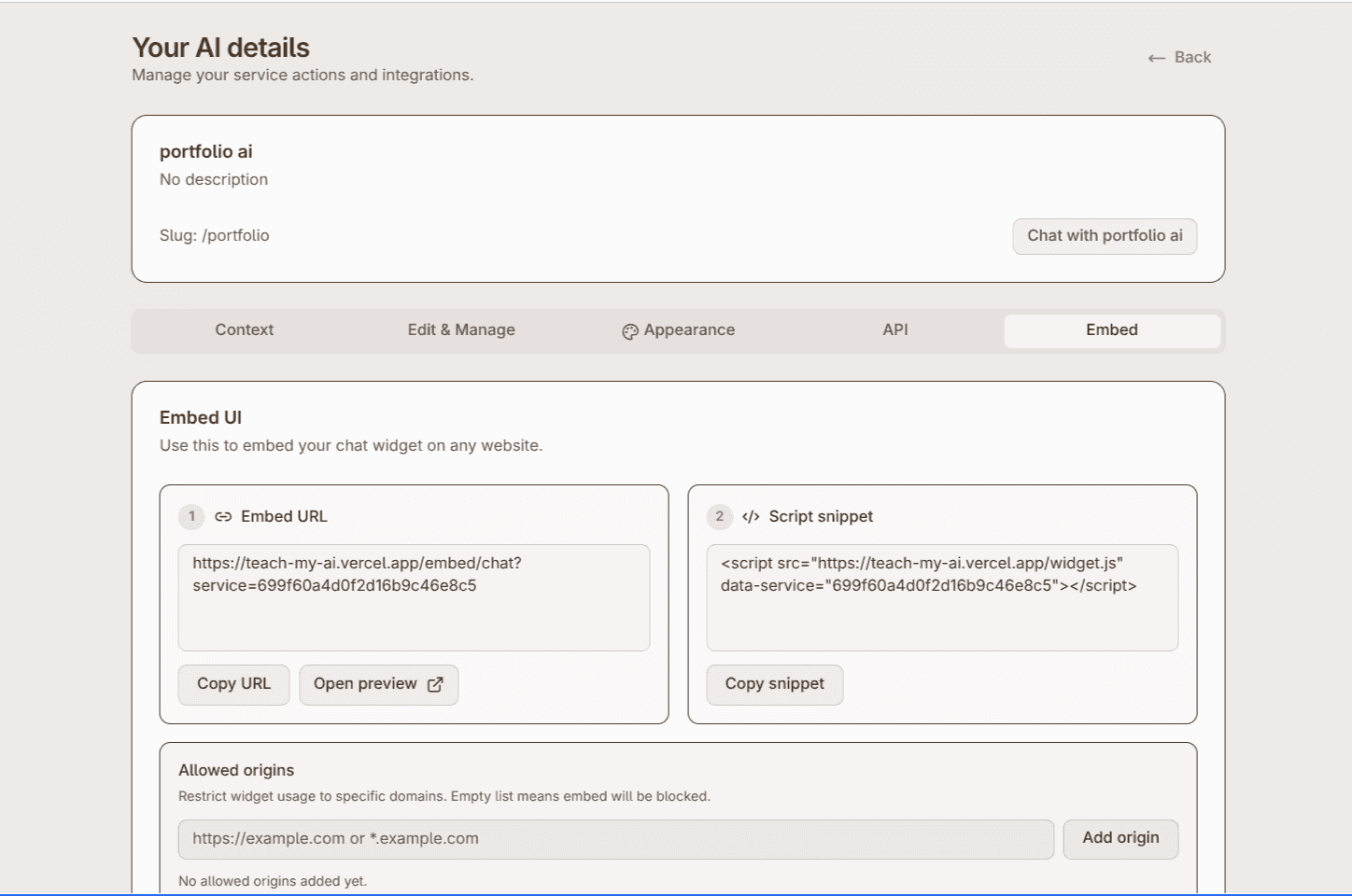Go to the API tab
Screen dimensions: 1352x896
tap(894, 330)
